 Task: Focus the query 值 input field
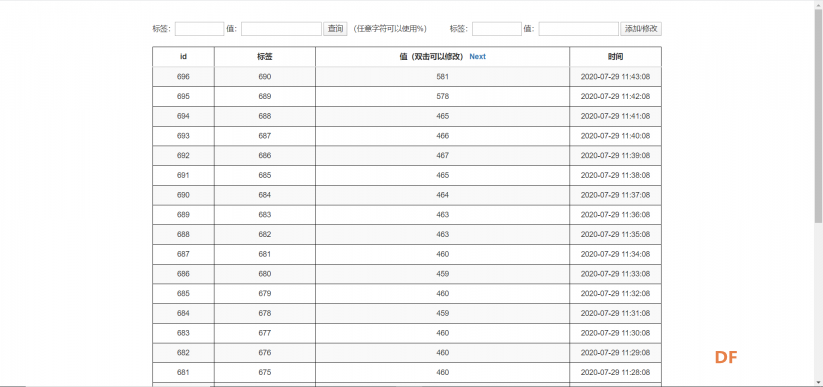(281, 29)
